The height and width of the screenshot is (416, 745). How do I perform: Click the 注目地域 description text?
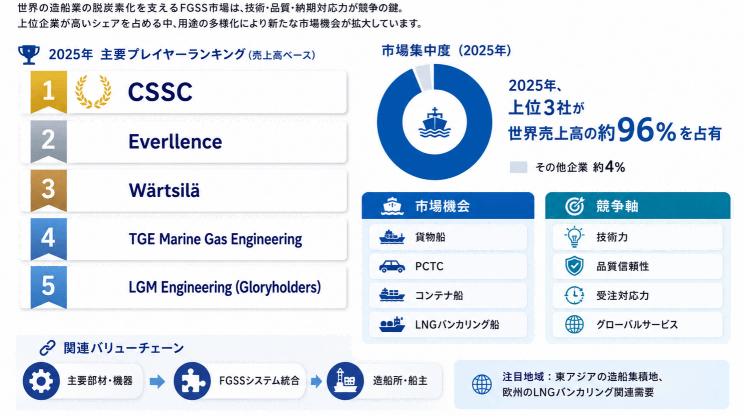583,384
